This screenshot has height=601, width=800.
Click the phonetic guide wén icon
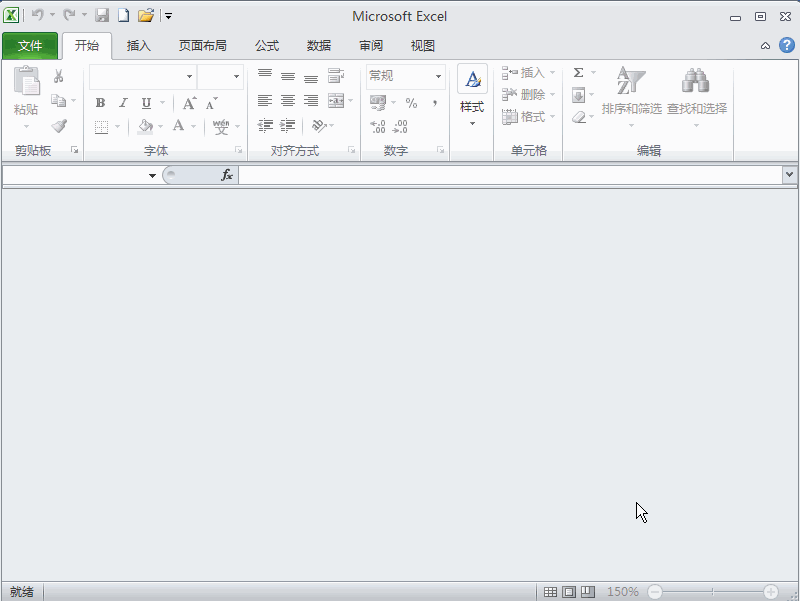(x=221, y=127)
